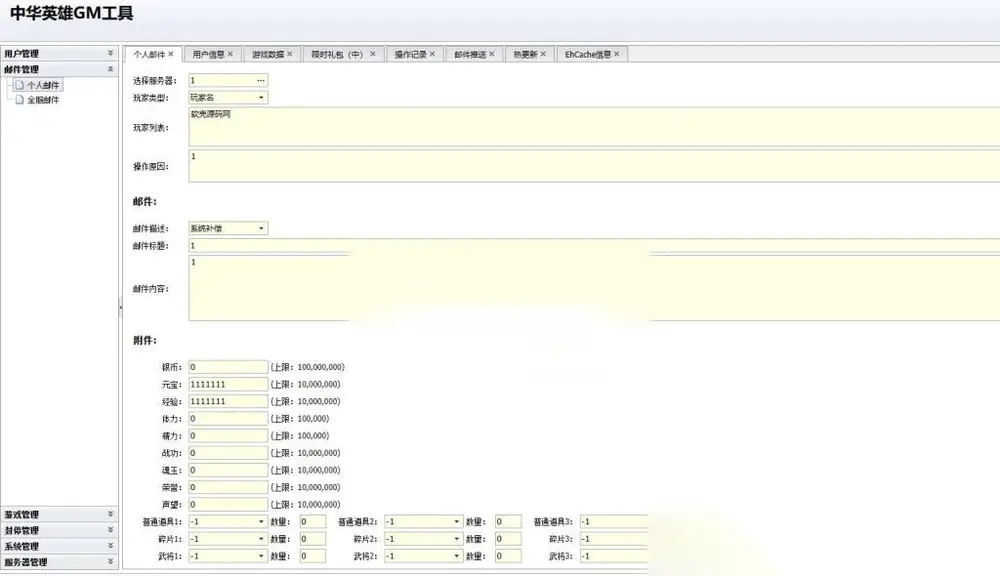This screenshot has width=1000, height=576.
Task: Select 全服邮件 in mail tree
Action: click(43, 100)
